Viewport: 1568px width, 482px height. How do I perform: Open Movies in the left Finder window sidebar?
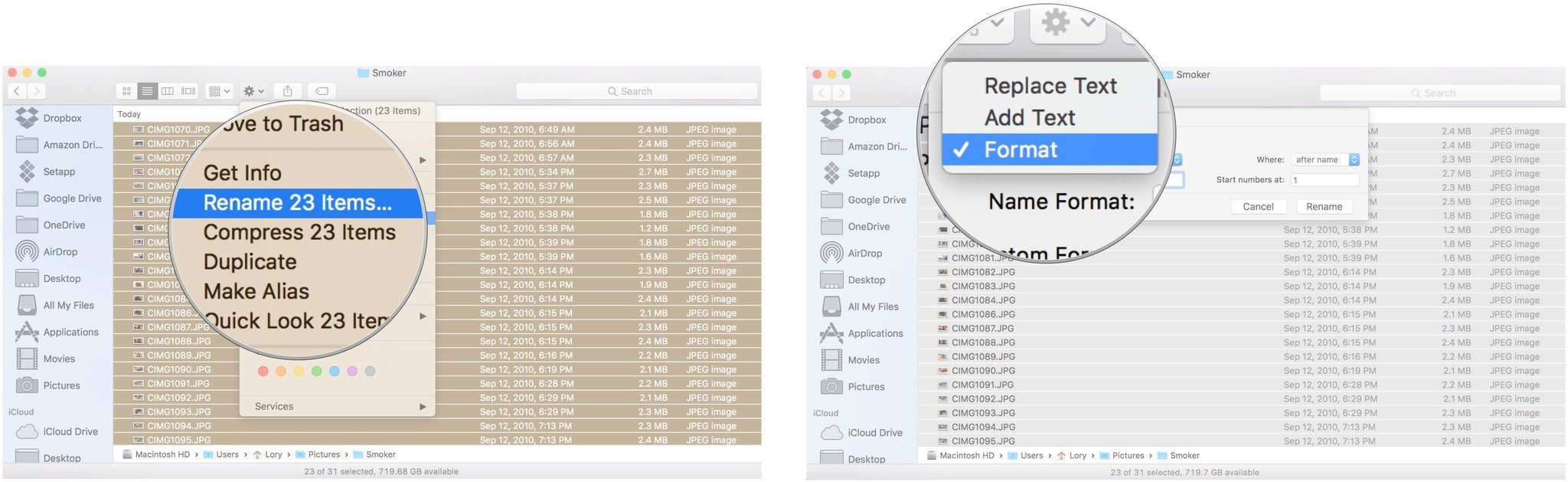46,359
